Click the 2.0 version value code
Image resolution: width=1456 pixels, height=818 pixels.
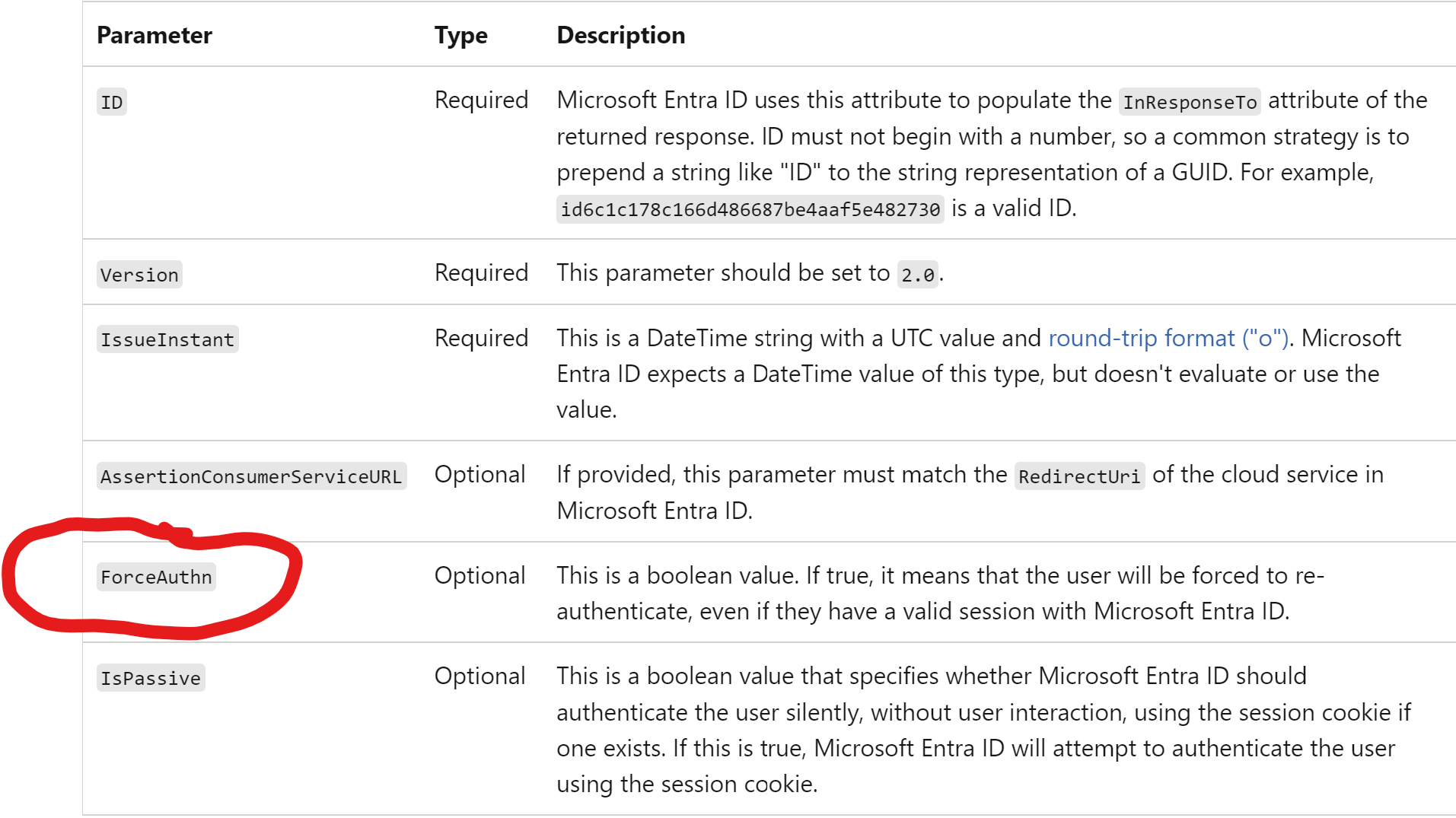point(917,275)
